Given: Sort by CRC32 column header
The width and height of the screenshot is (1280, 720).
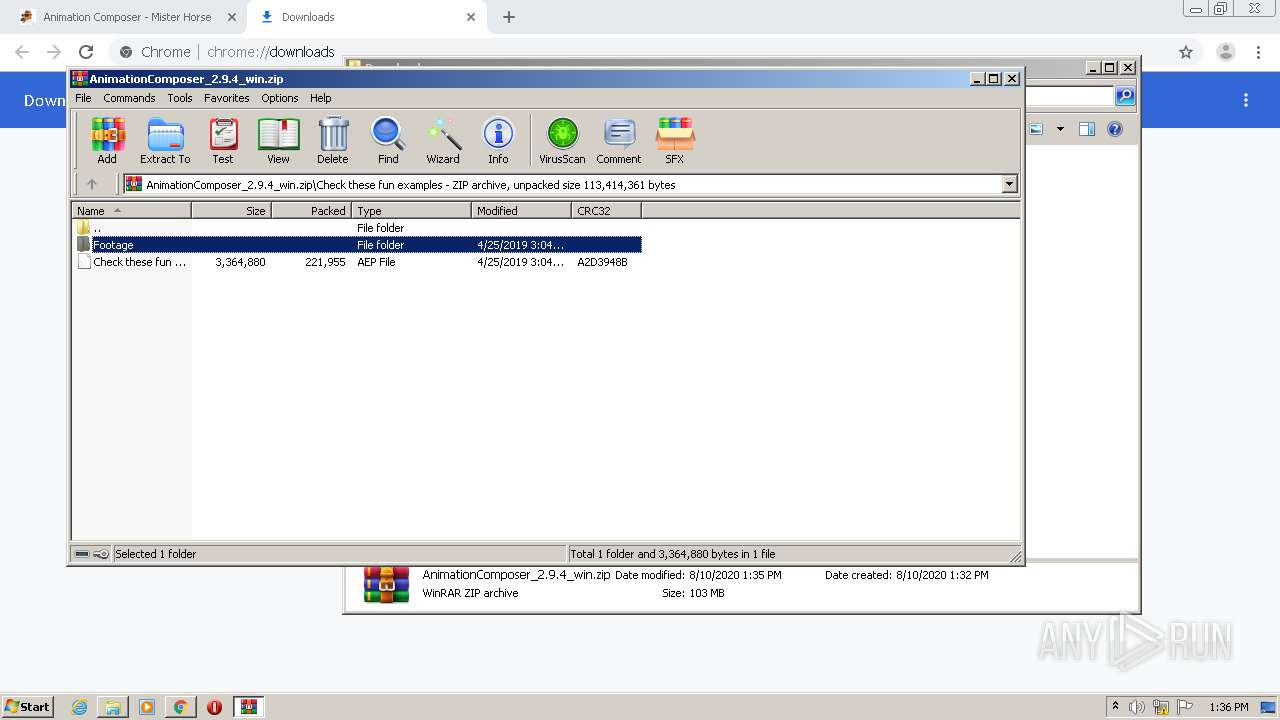Looking at the screenshot, I should (x=606, y=210).
